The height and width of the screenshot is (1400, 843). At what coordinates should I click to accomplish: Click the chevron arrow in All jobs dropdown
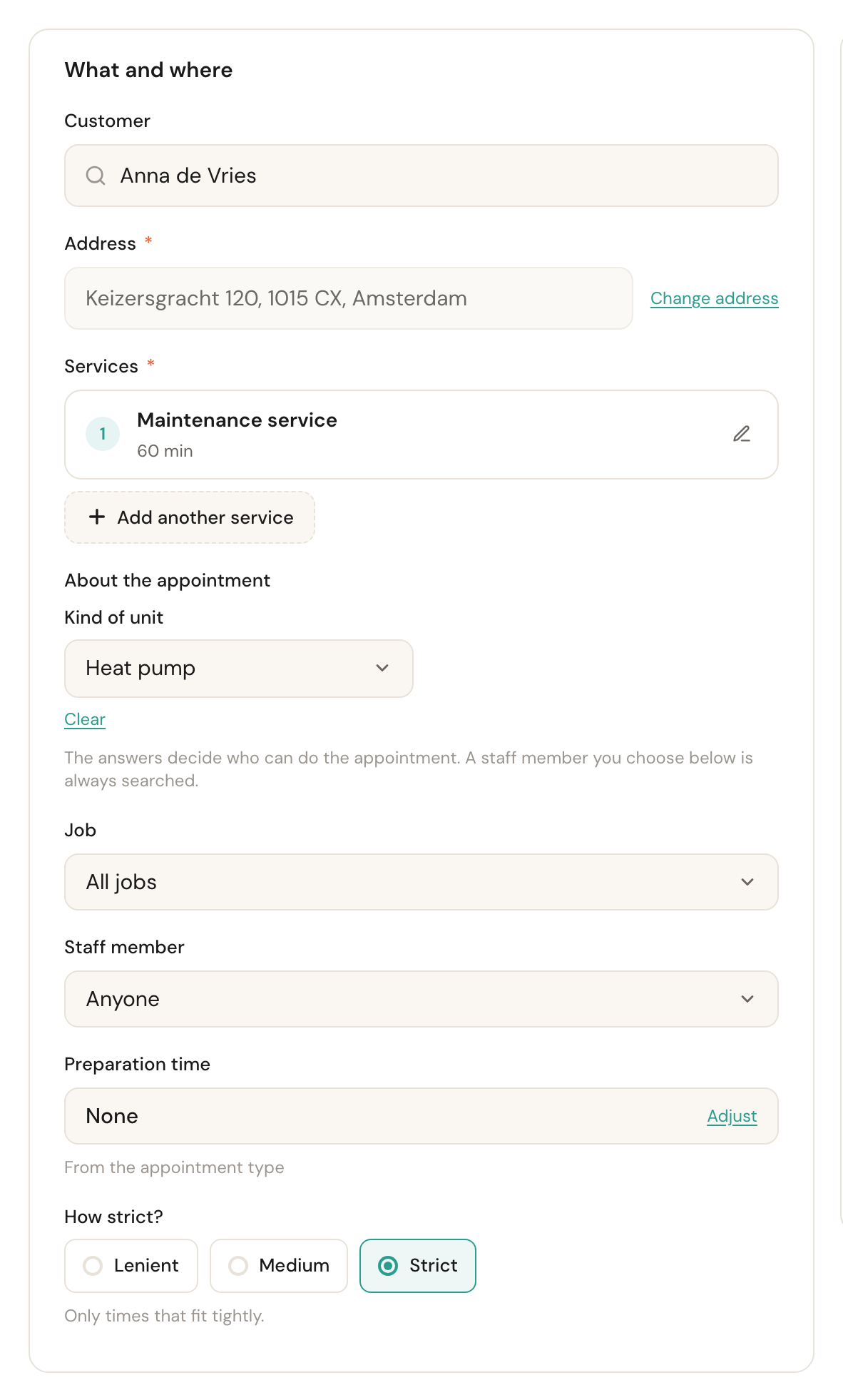coord(747,882)
